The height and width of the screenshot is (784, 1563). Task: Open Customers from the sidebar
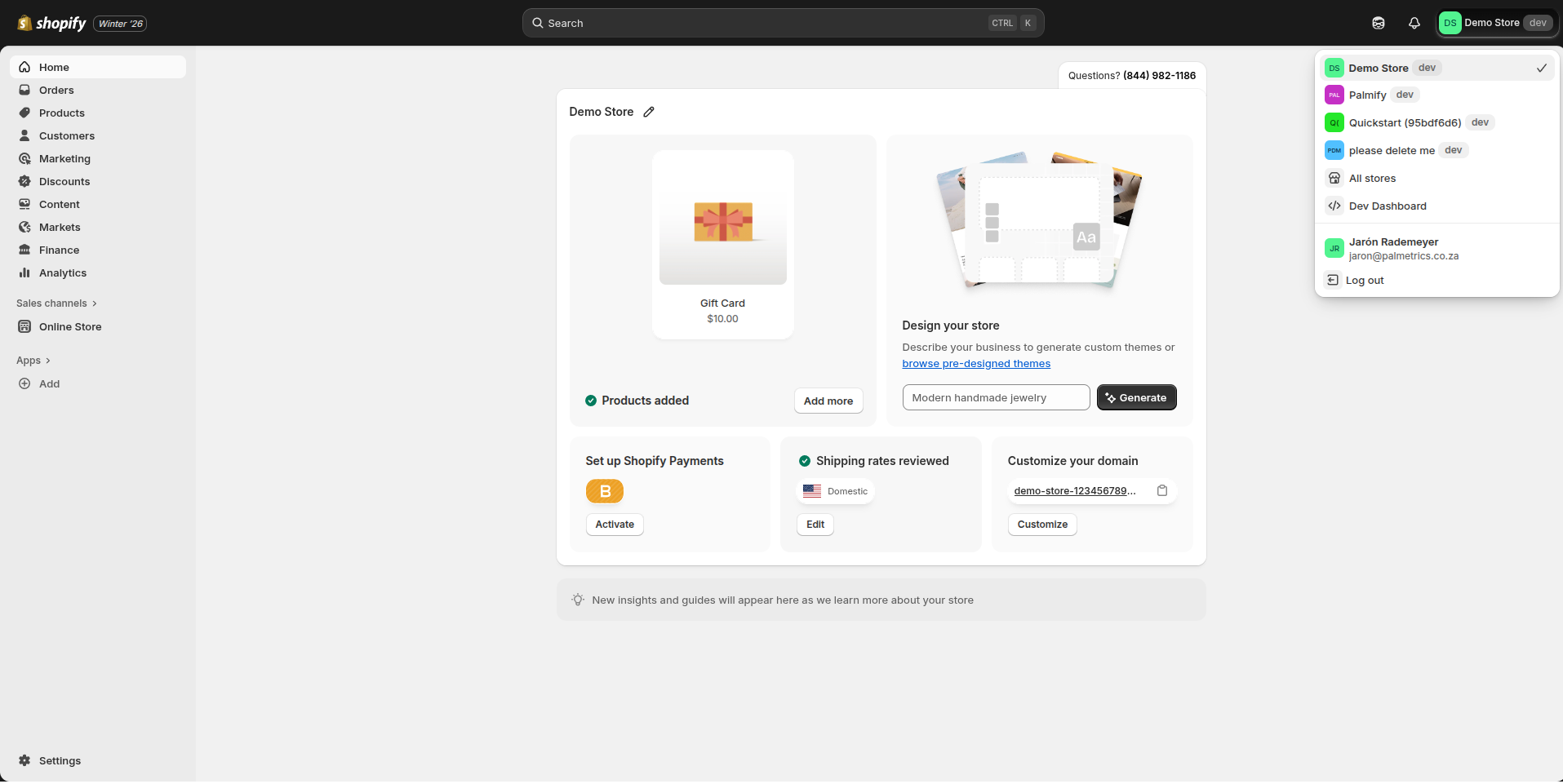(67, 135)
